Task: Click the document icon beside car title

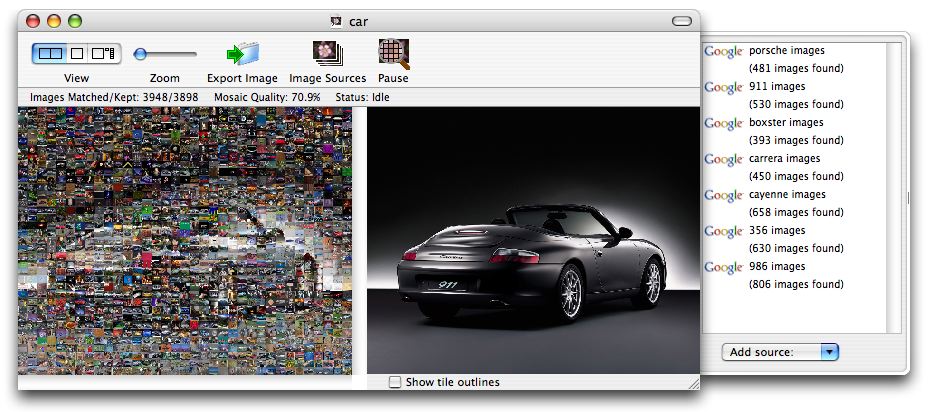Action: pos(337,22)
